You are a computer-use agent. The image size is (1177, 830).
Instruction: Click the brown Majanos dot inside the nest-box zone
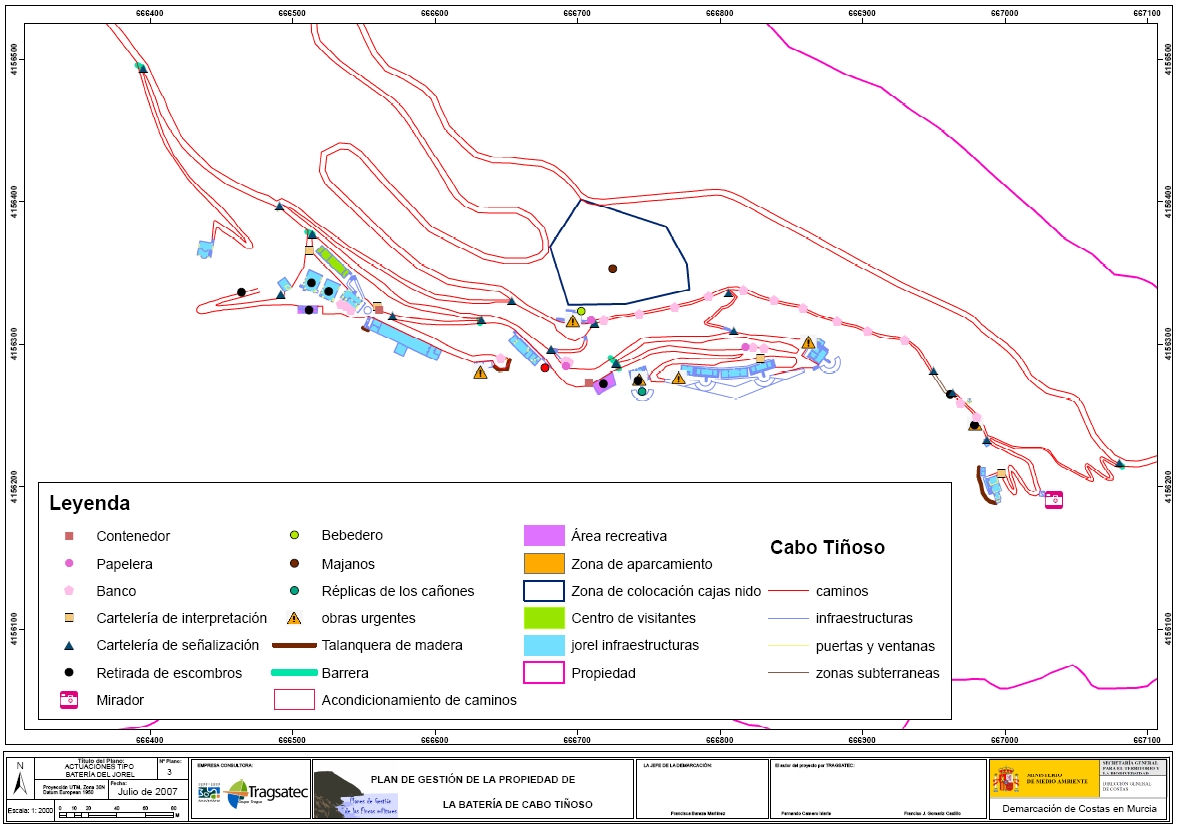tap(612, 268)
